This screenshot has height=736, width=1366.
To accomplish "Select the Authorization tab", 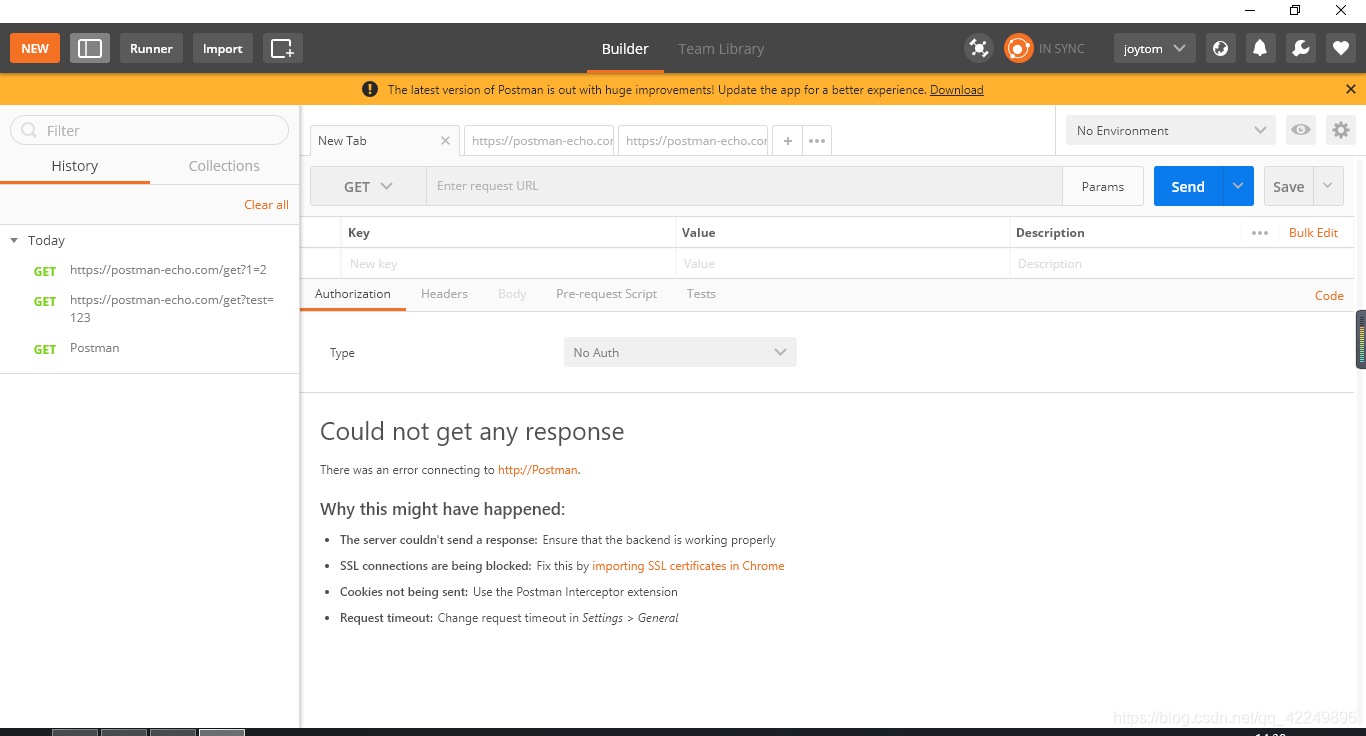I will [352, 294].
